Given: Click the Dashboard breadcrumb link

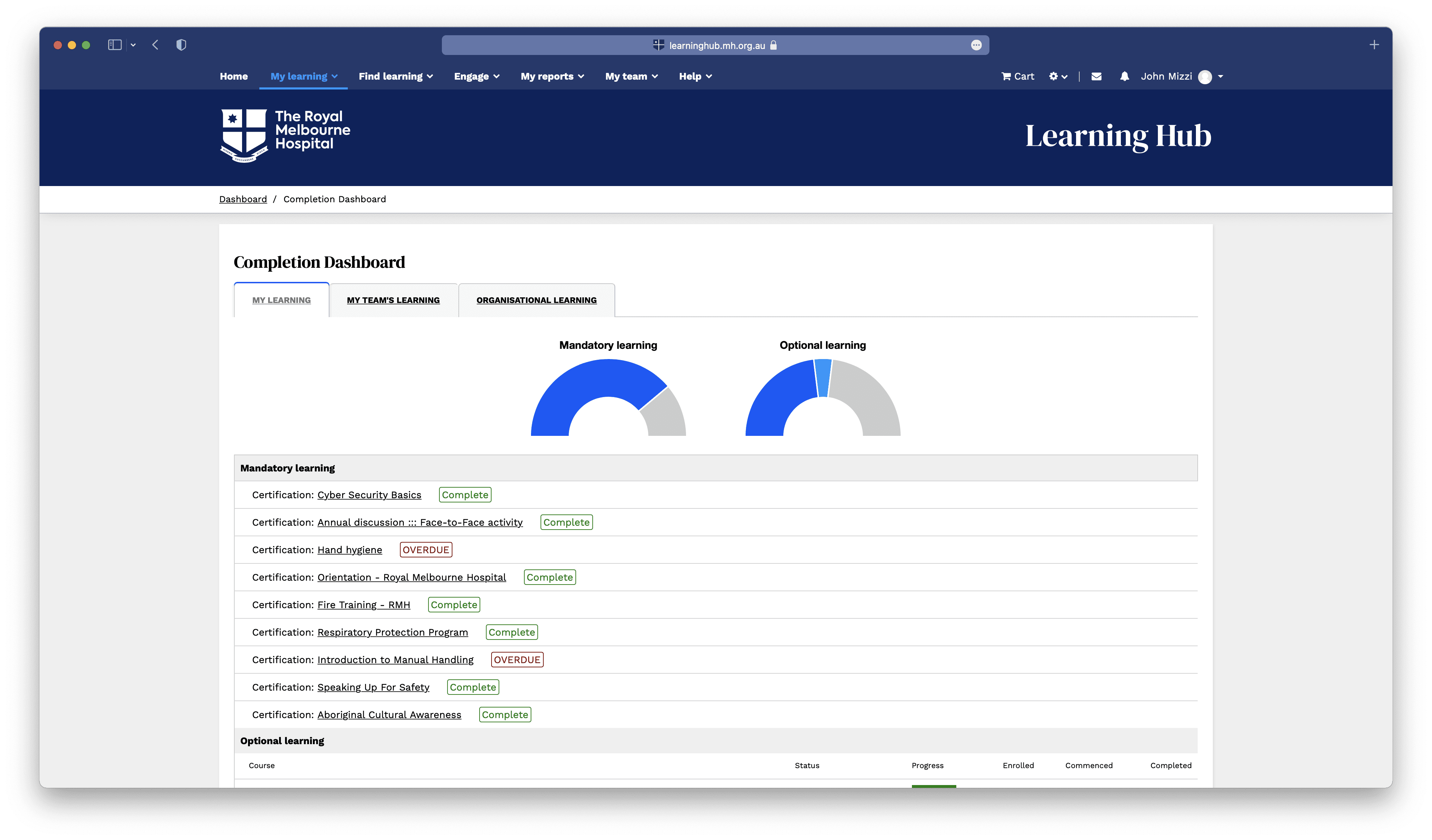Looking at the screenshot, I should point(243,199).
